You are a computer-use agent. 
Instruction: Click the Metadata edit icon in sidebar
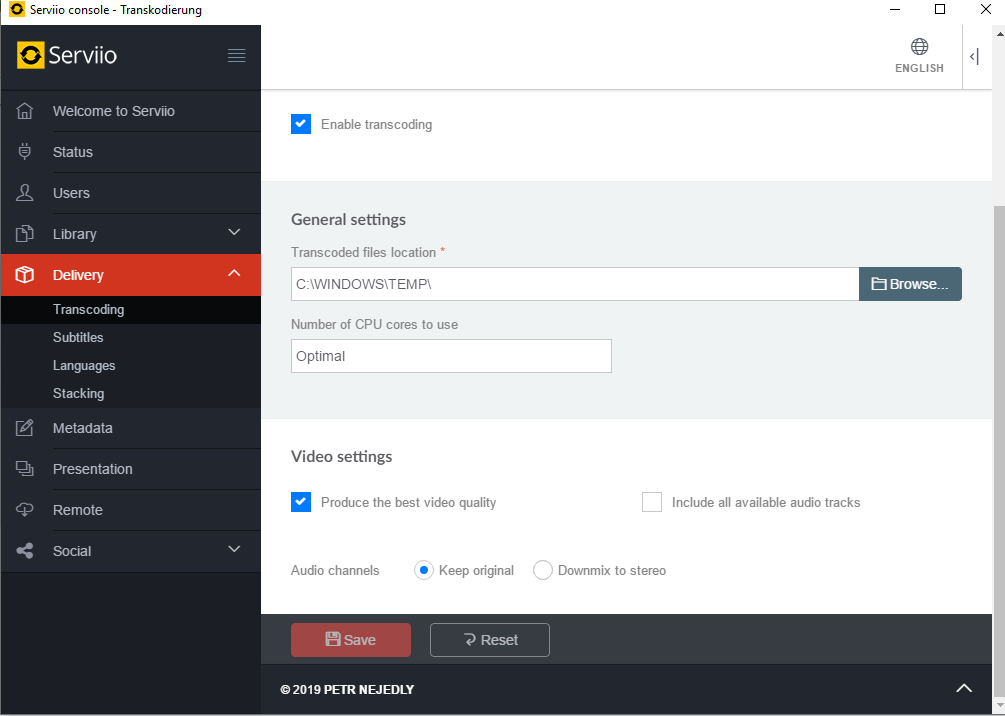pos(26,428)
